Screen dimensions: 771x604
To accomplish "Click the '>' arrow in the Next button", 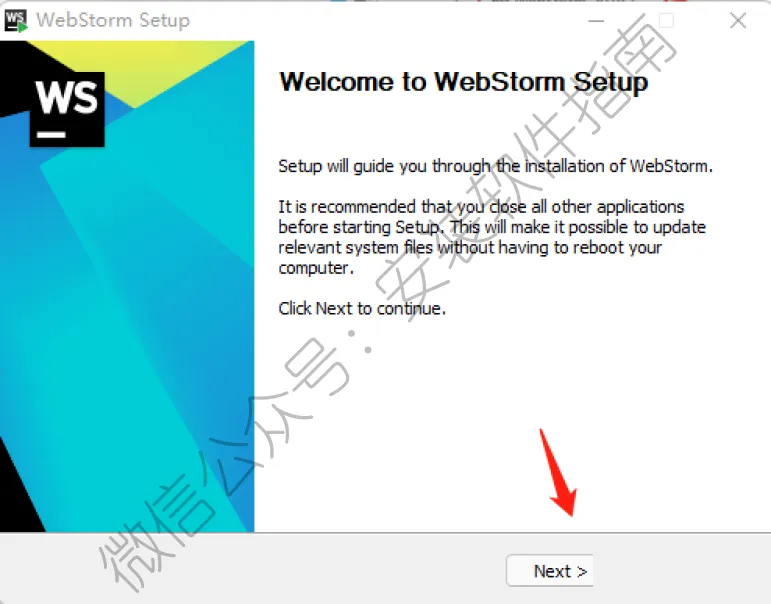I will (x=582, y=572).
